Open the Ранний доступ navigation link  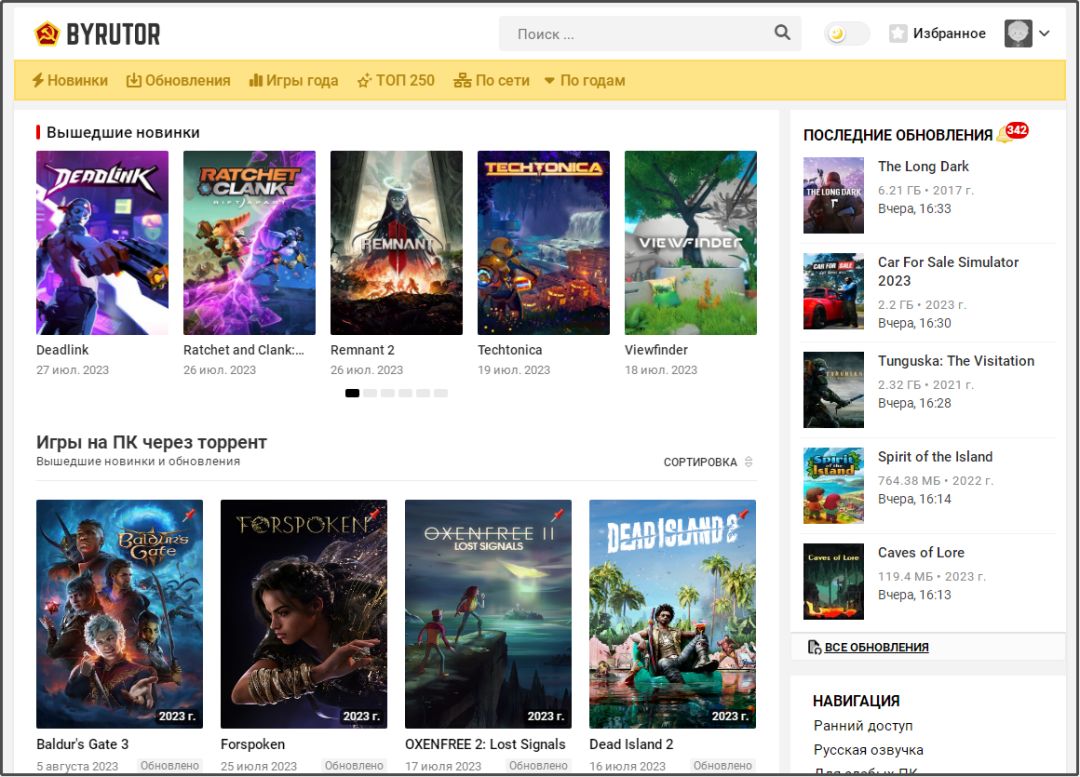(x=862, y=725)
